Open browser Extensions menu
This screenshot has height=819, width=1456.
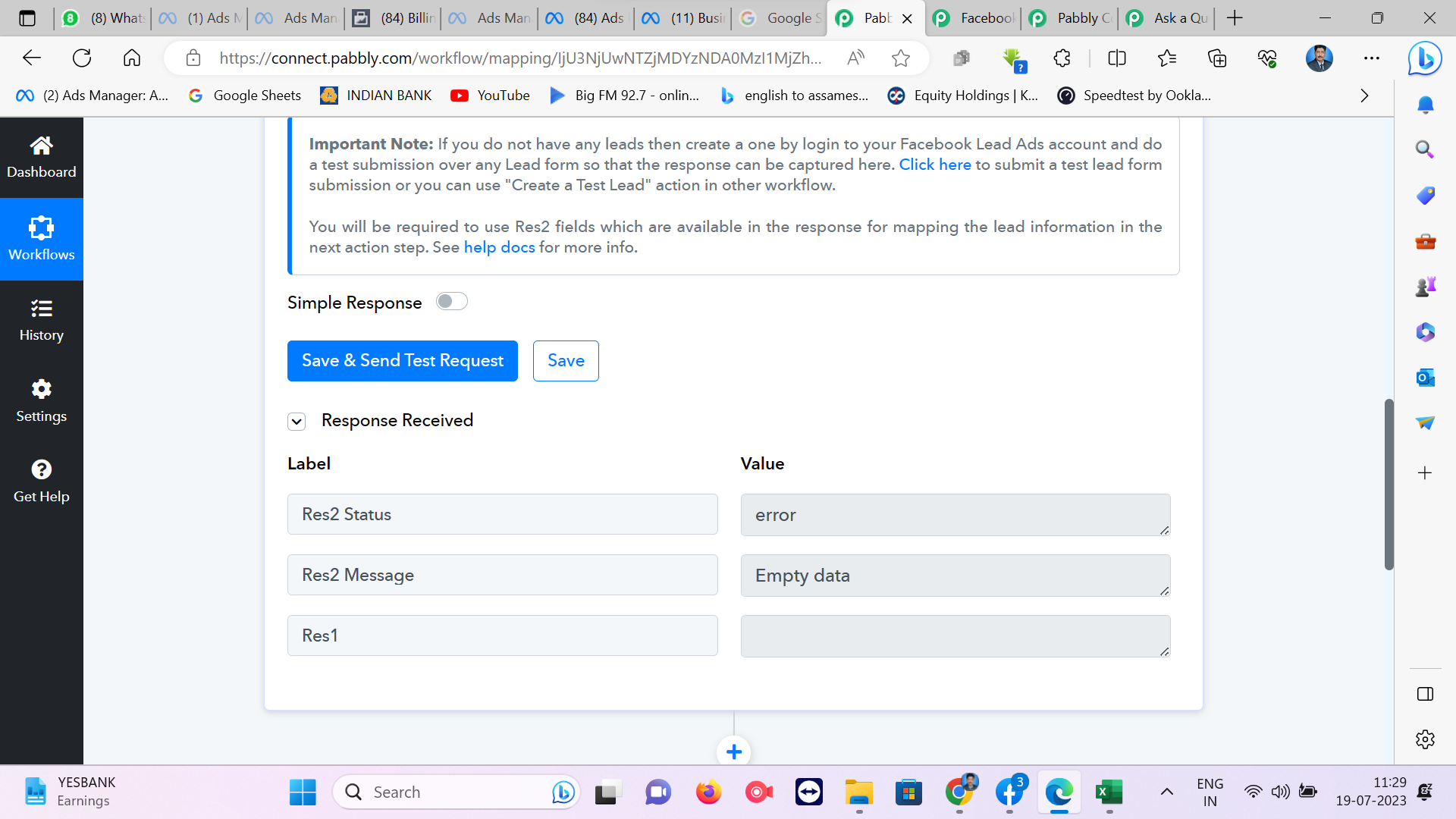(x=1062, y=58)
